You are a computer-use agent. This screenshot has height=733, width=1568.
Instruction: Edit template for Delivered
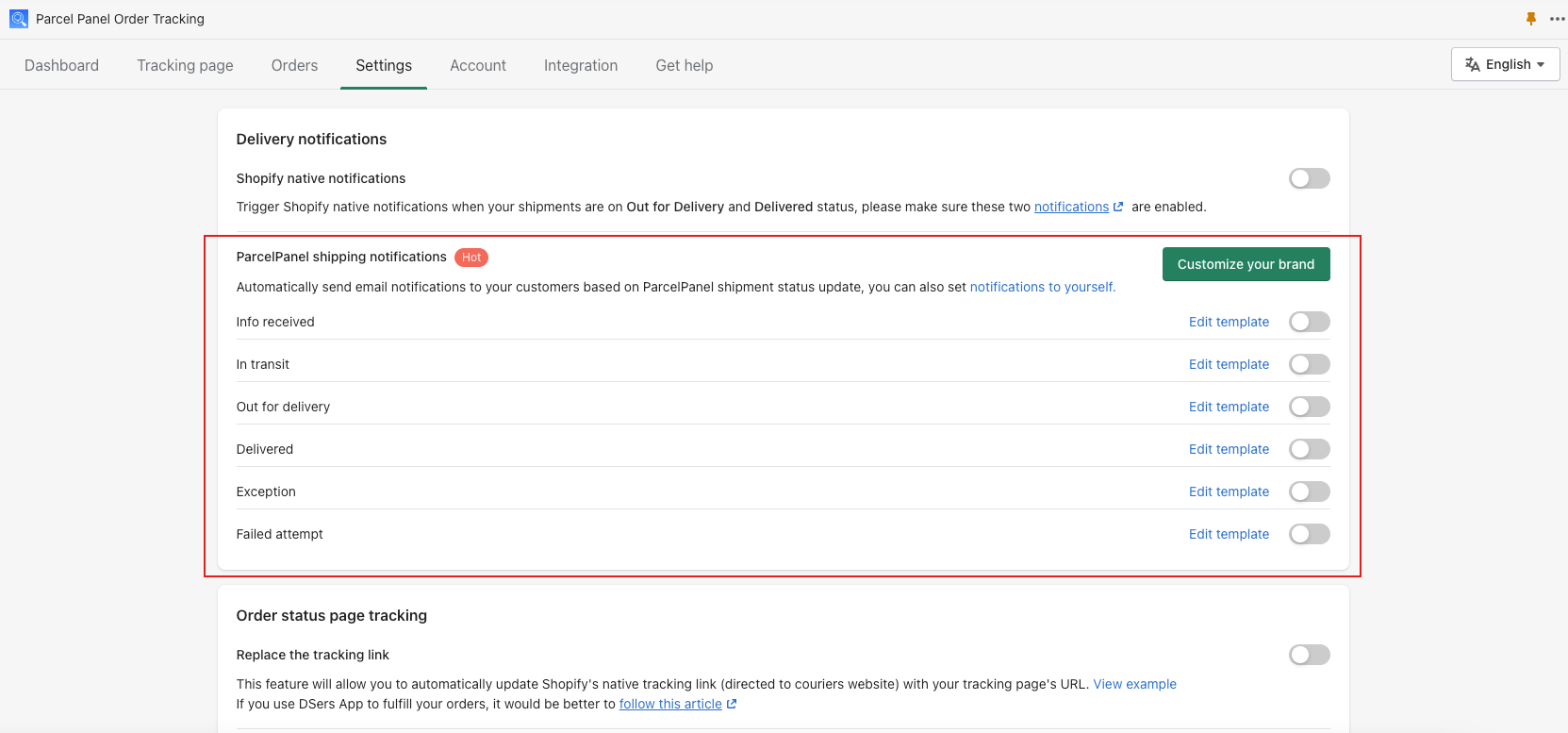1229,449
